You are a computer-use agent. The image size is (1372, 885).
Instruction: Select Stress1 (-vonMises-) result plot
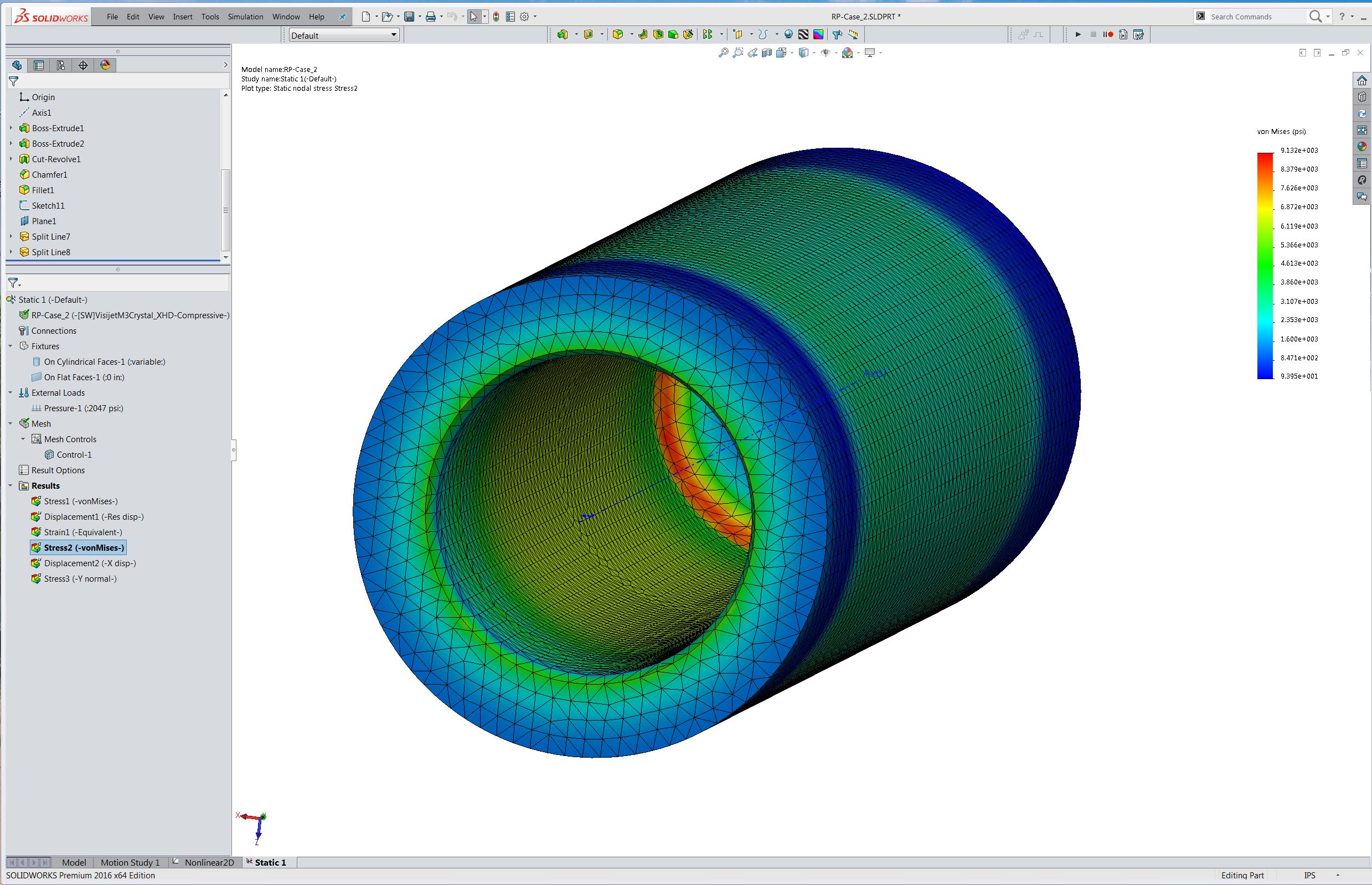80,501
